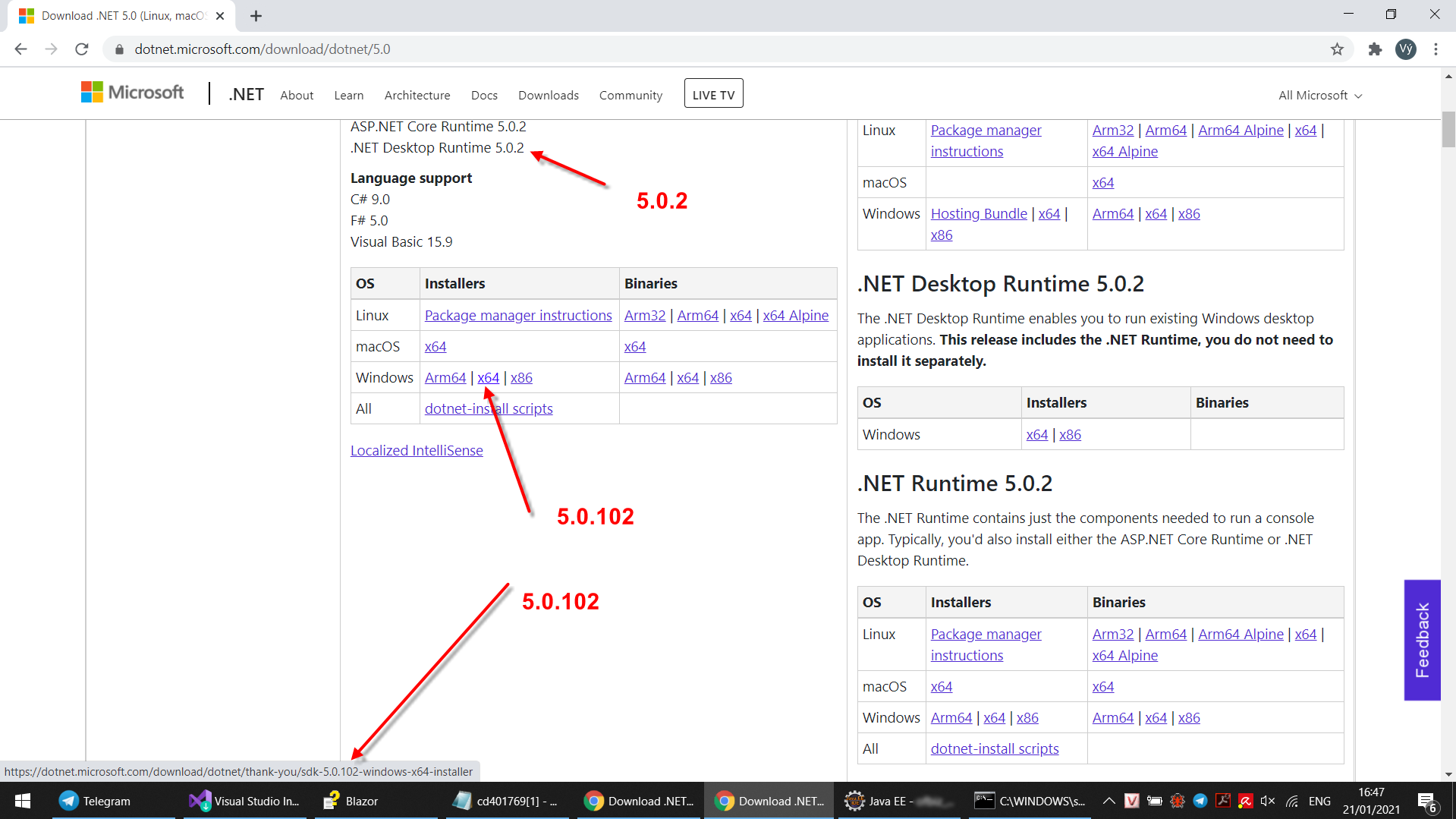Open Avira antivirus from the system tray
Screen dimensions: 1456x819
(x=1245, y=801)
